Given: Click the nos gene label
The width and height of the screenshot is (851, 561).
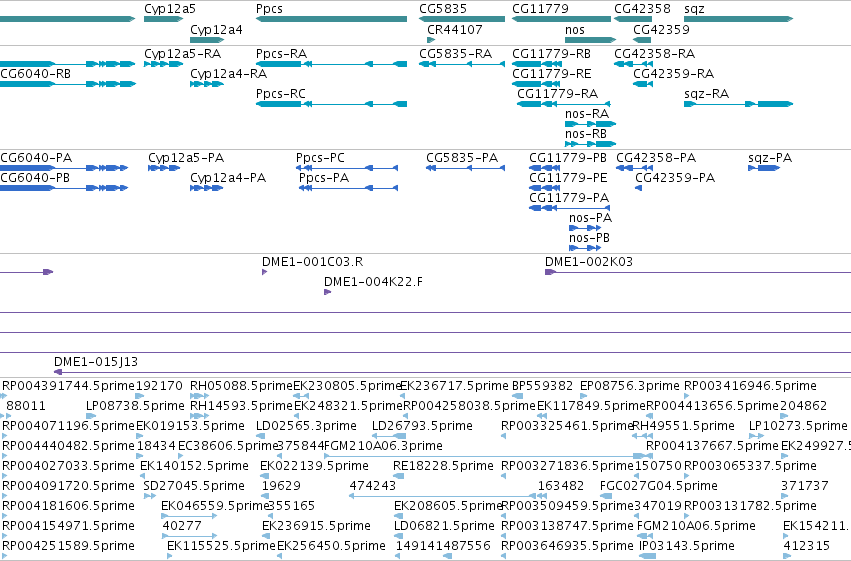Looking at the screenshot, I should (575, 29).
